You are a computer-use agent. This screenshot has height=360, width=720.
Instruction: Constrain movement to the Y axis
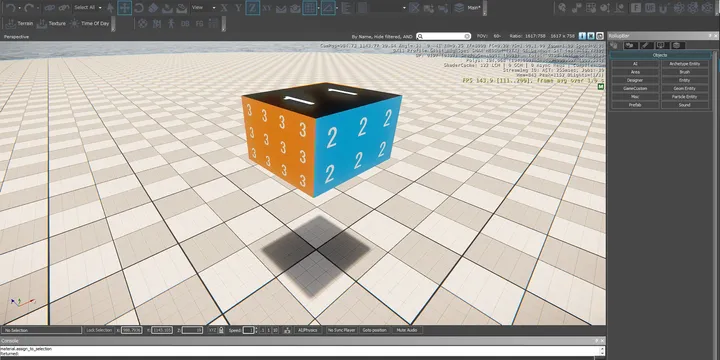tap(238, 8)
